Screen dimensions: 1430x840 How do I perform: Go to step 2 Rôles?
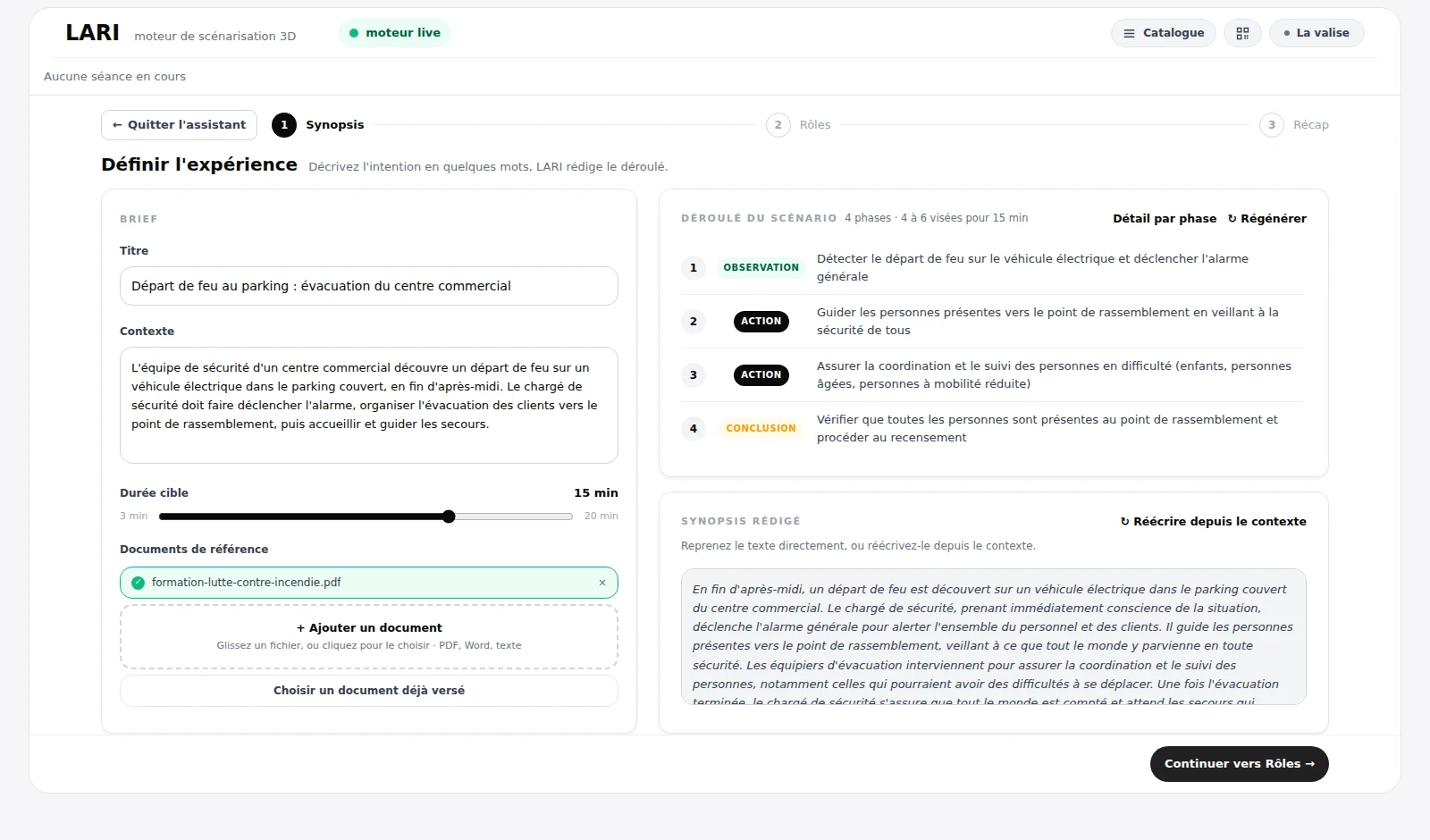798,125
